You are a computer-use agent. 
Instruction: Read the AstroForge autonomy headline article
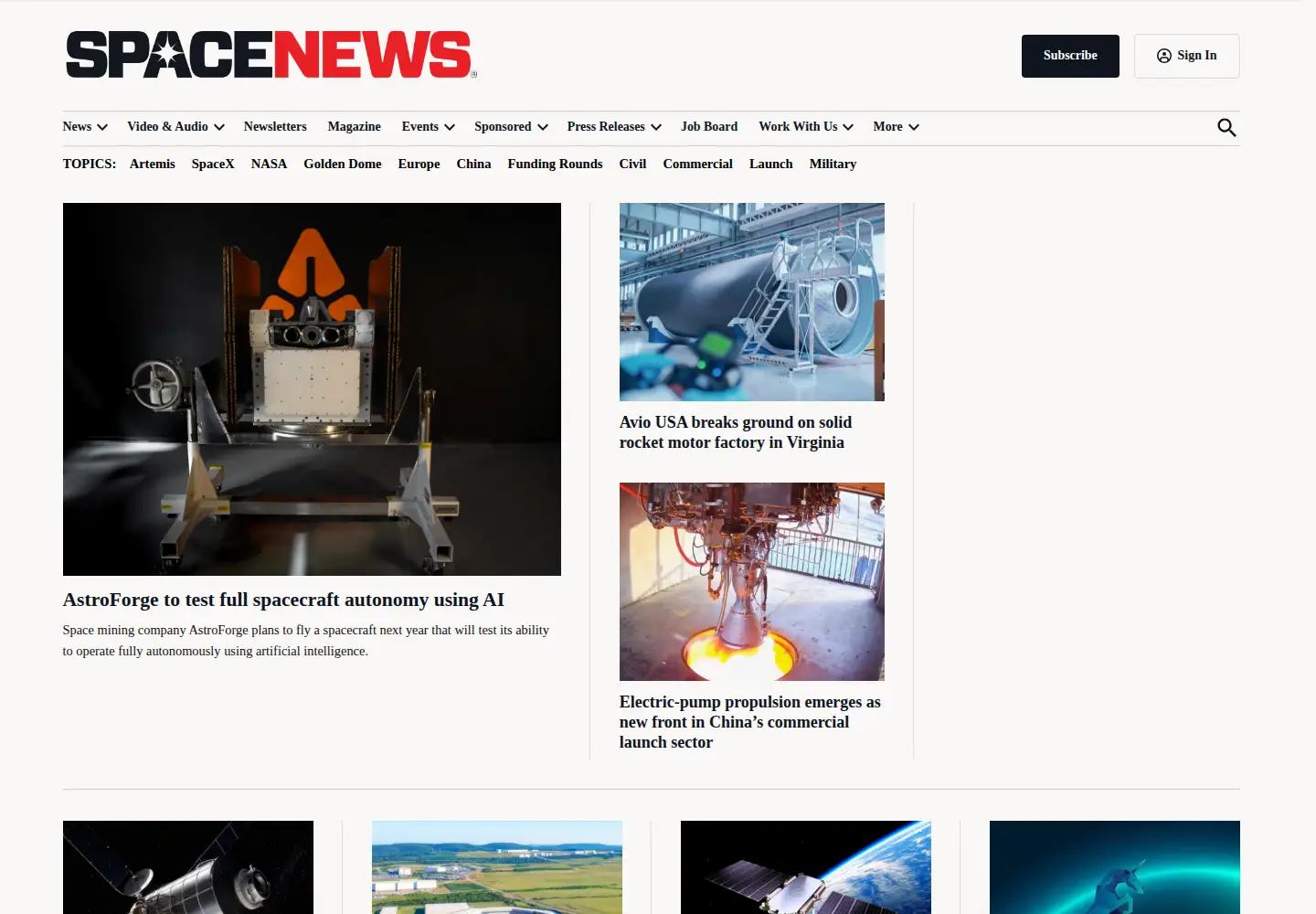coord(283,600)
